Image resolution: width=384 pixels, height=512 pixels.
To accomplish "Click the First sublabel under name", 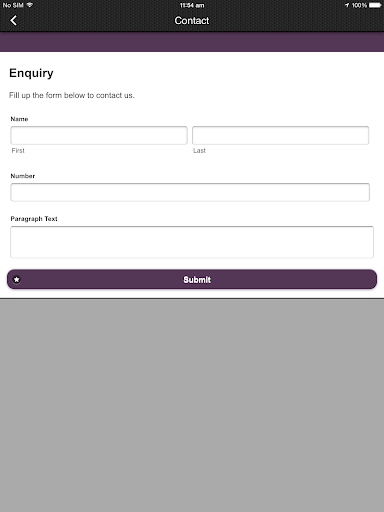I will point(18,151).
